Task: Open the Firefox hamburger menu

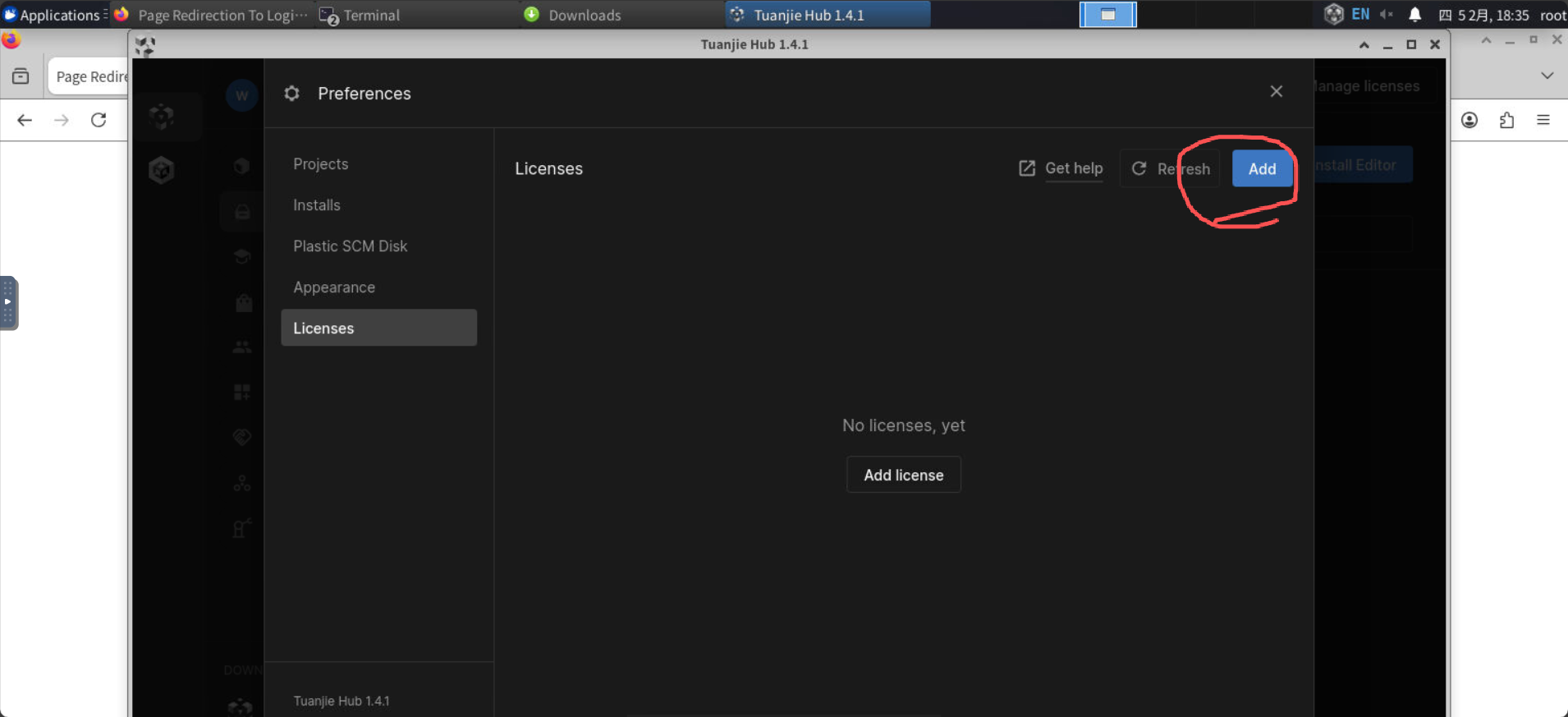Action: point(1543,120)
